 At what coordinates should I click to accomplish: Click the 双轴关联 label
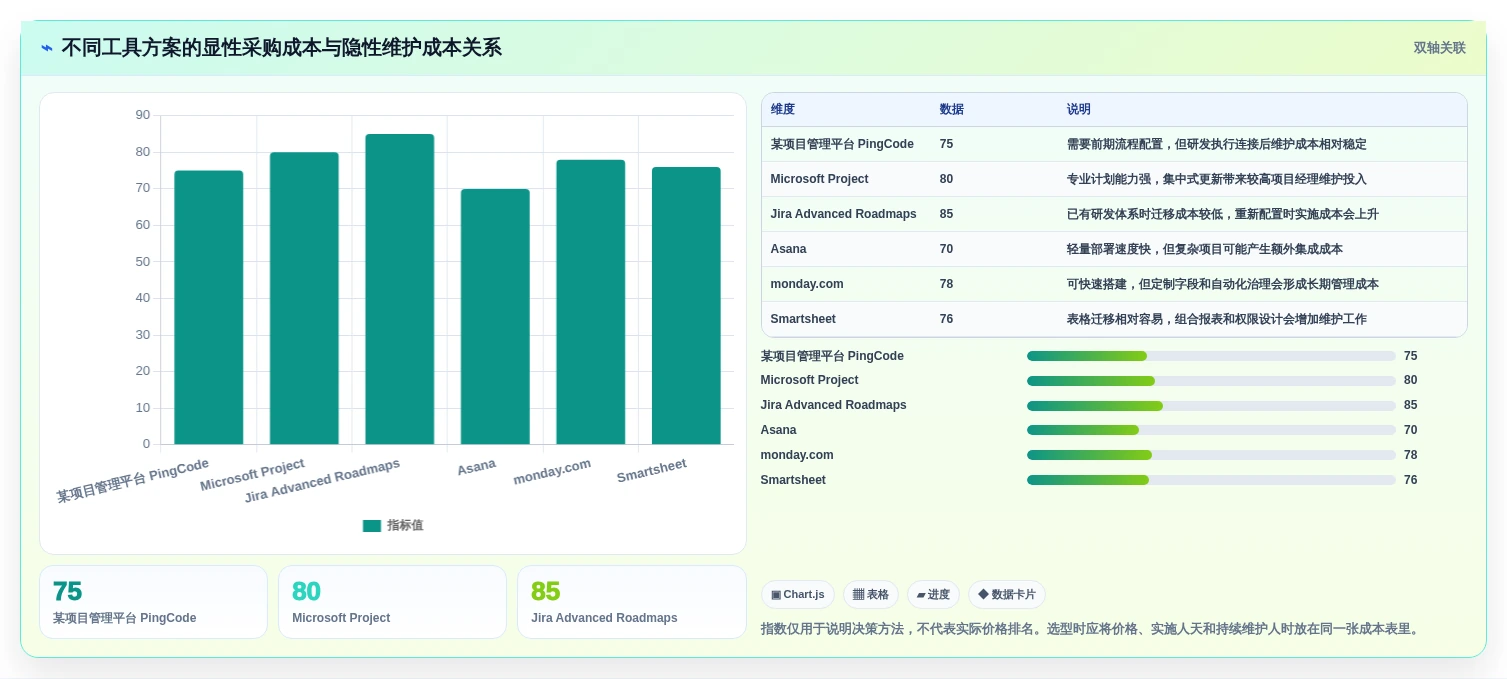click(x=1439, y=48)
